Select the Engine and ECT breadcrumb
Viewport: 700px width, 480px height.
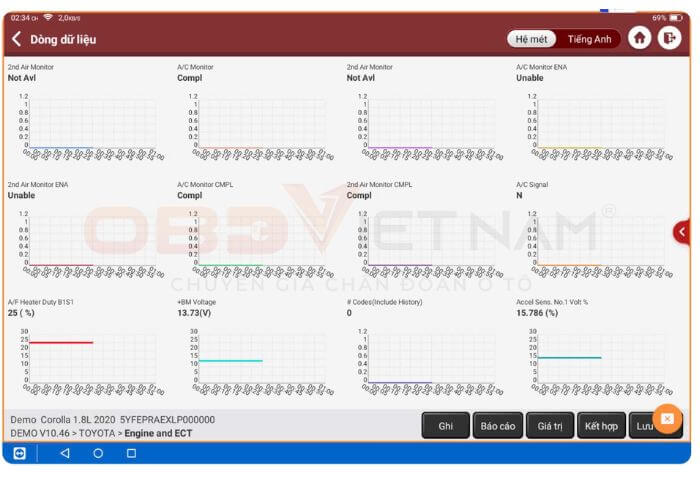[x=158, y=433]
